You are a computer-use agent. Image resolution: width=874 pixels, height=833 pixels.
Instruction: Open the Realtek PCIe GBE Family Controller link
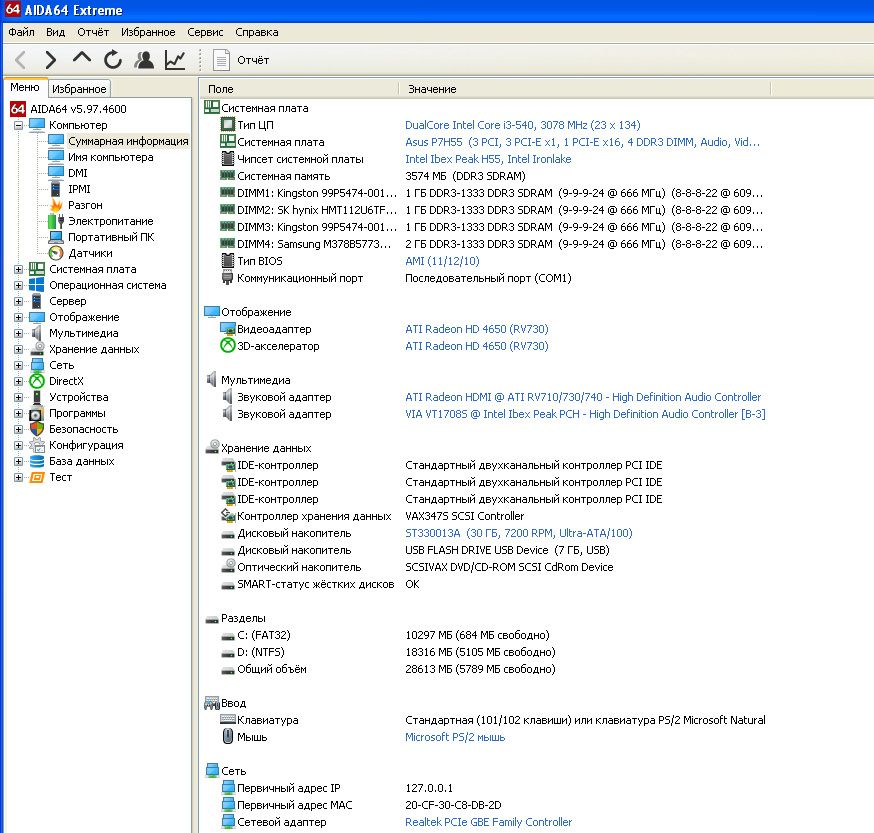488,822
